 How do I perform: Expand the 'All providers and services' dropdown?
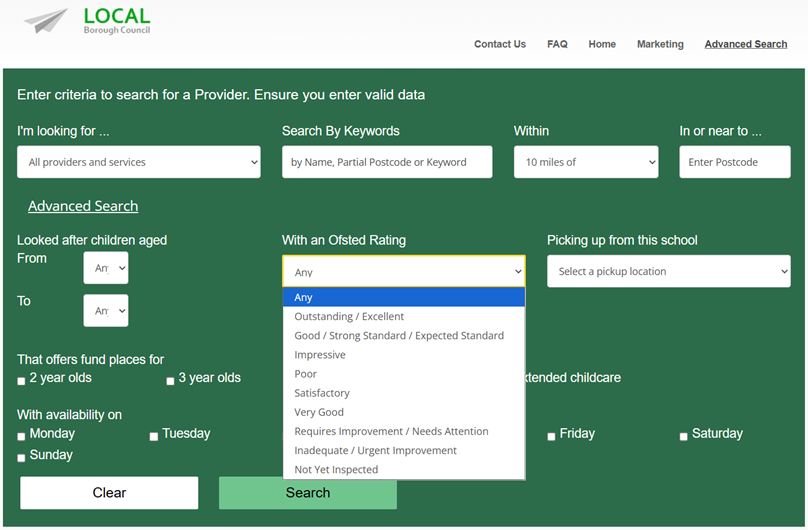click(138, 162)
